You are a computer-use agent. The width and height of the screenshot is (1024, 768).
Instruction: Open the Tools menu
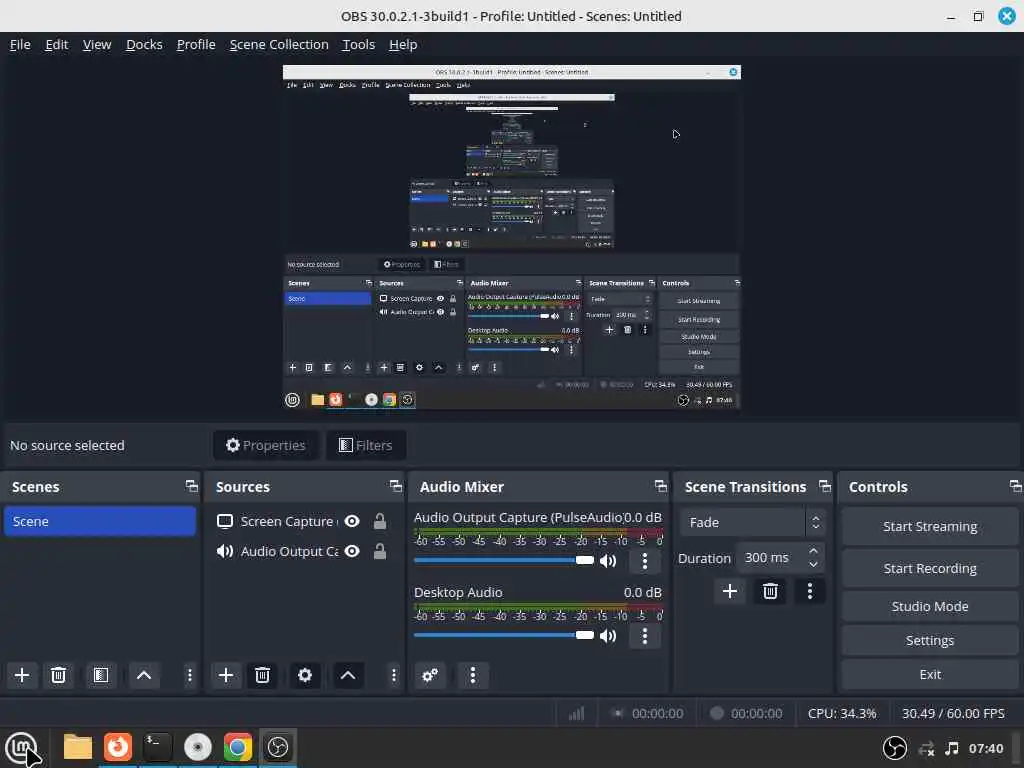pyautogui.click(x=359, y=44)
